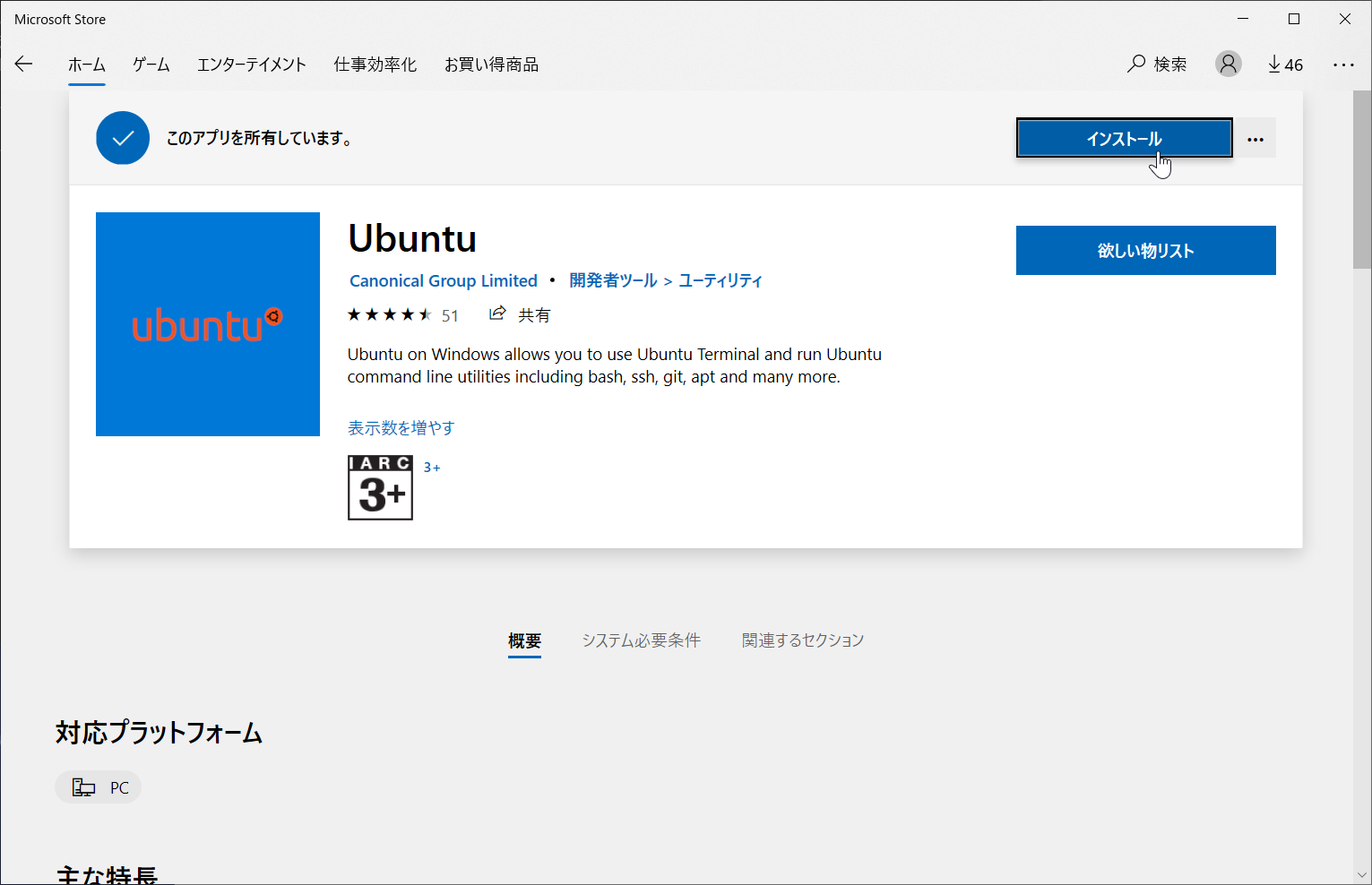Image resolution: width=1372 pixels, height=885 pixels.
Task: Open the お買い得商品 tab
Action: pyautogui.click(x=492, y=64)
